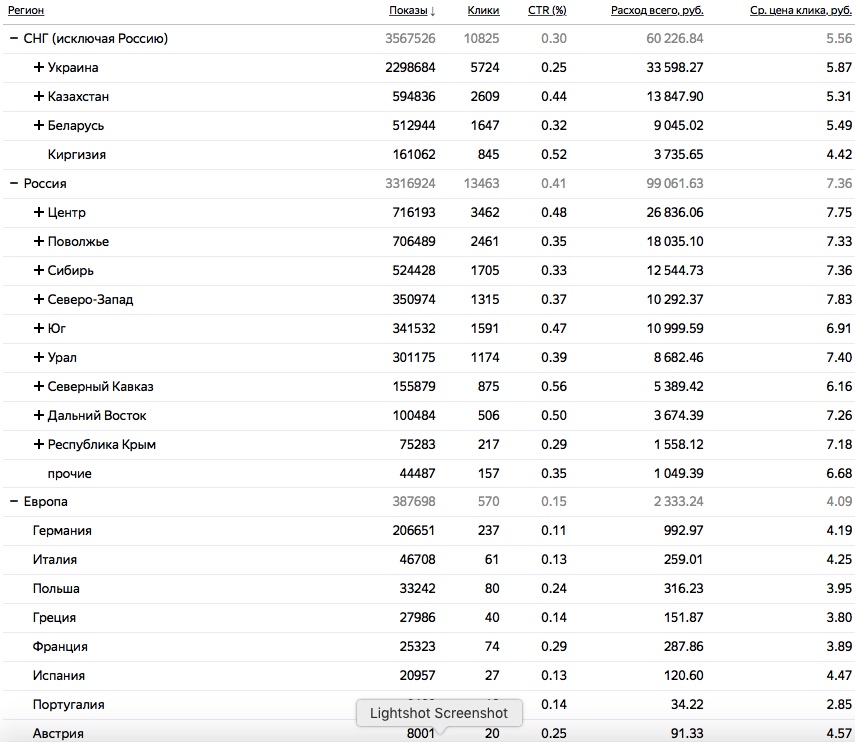Expand the Центр region
This screenshot has width=855, height=742.
click(x=39, y=212)
